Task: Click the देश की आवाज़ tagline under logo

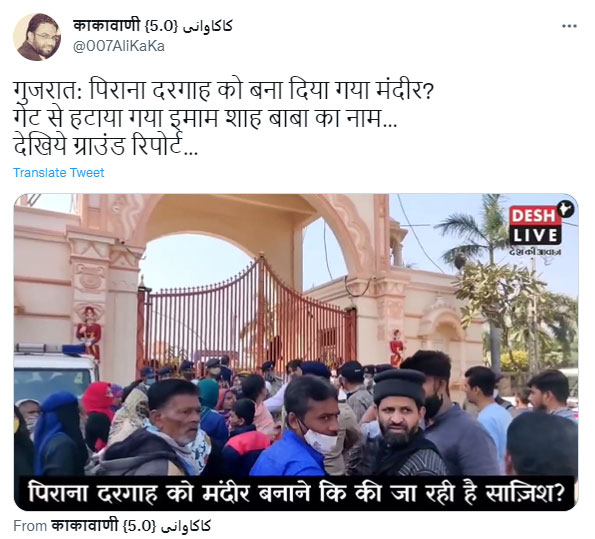Action: click(x=535, y=252)
